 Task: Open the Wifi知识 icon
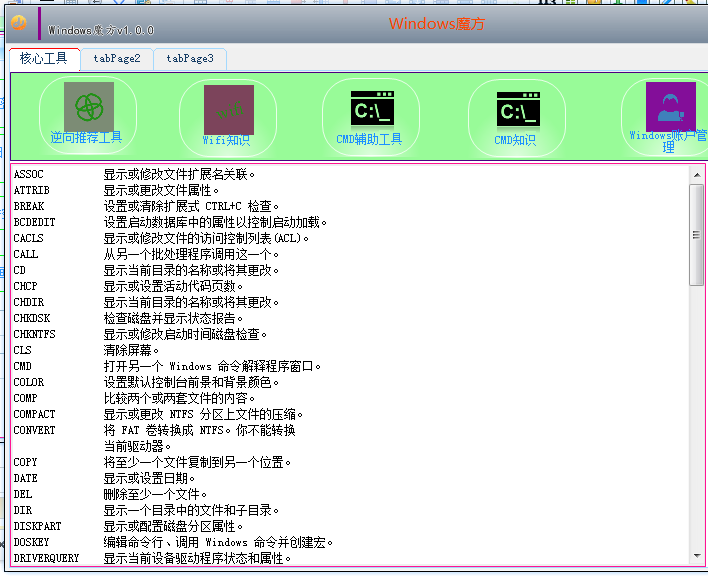pos(228,117)
